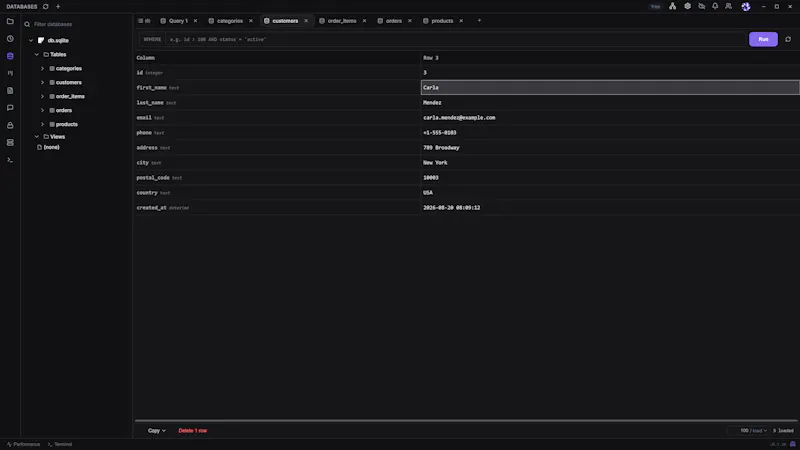
Task: Open the user avatar menu
Action: pos(746,7)
